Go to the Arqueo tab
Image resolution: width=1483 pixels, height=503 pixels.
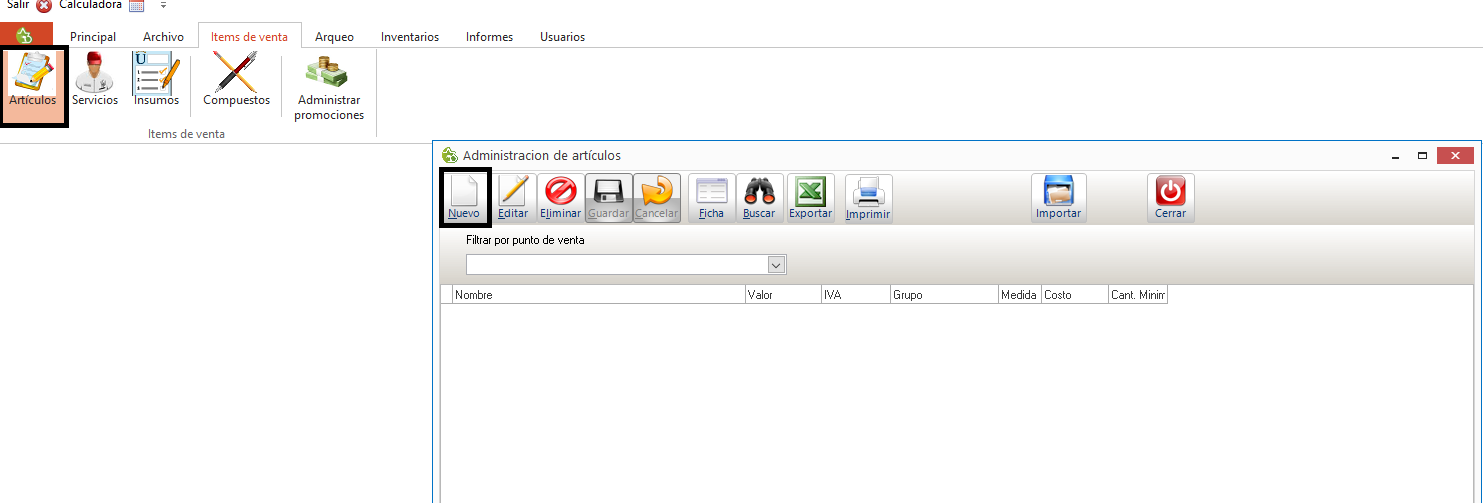pos(334,37)
